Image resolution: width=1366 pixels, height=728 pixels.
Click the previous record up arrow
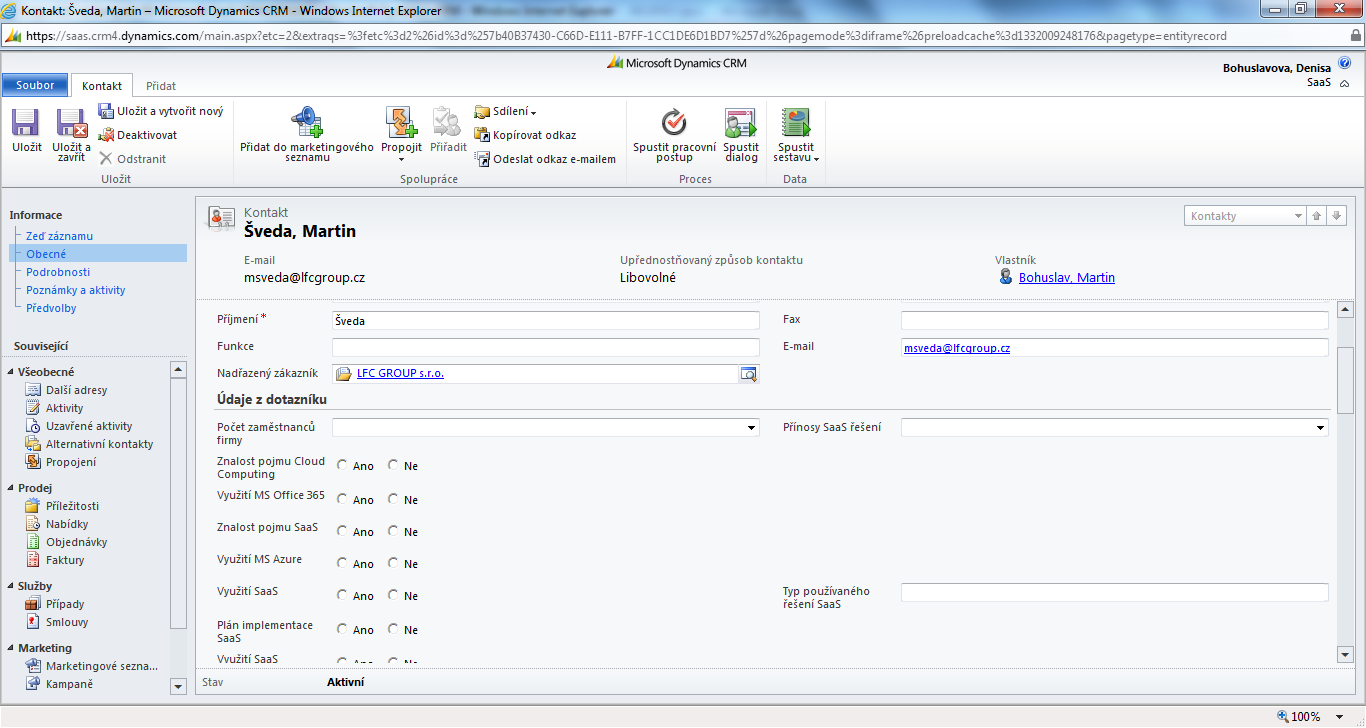(1317, 216)
